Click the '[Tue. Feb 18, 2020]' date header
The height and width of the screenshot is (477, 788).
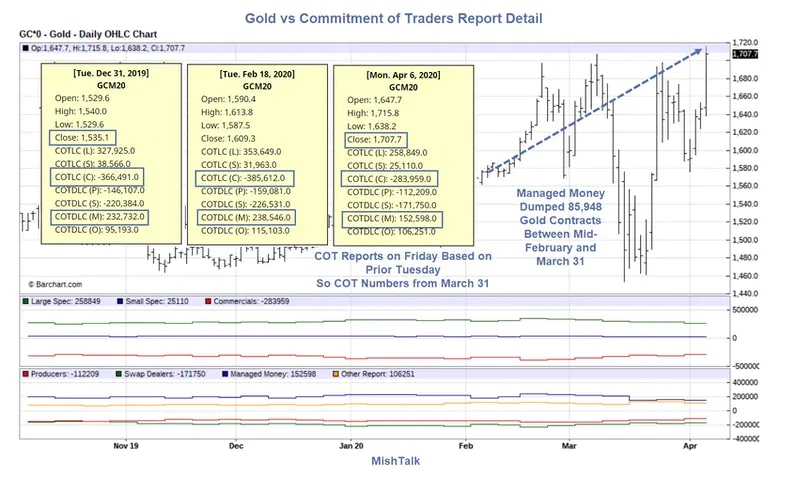pos(257,74)
